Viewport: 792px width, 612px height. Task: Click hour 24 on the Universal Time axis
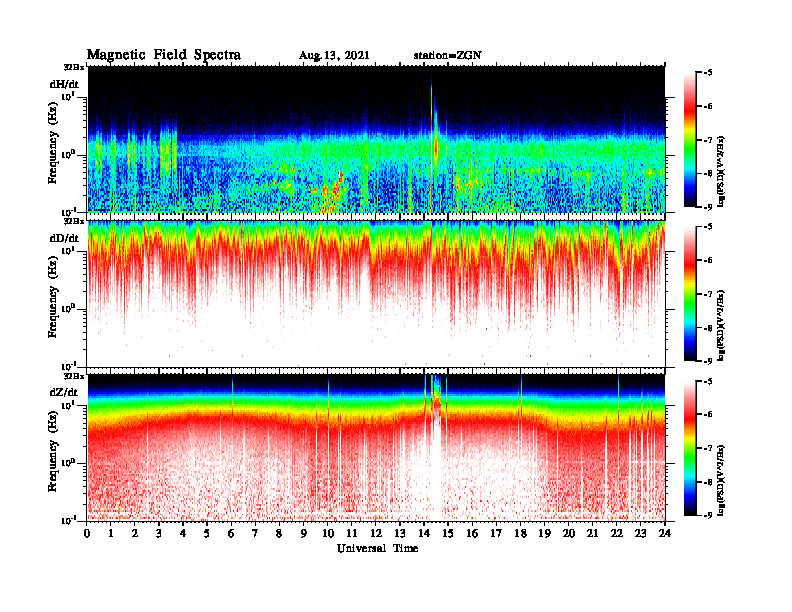tap(665, 534)
